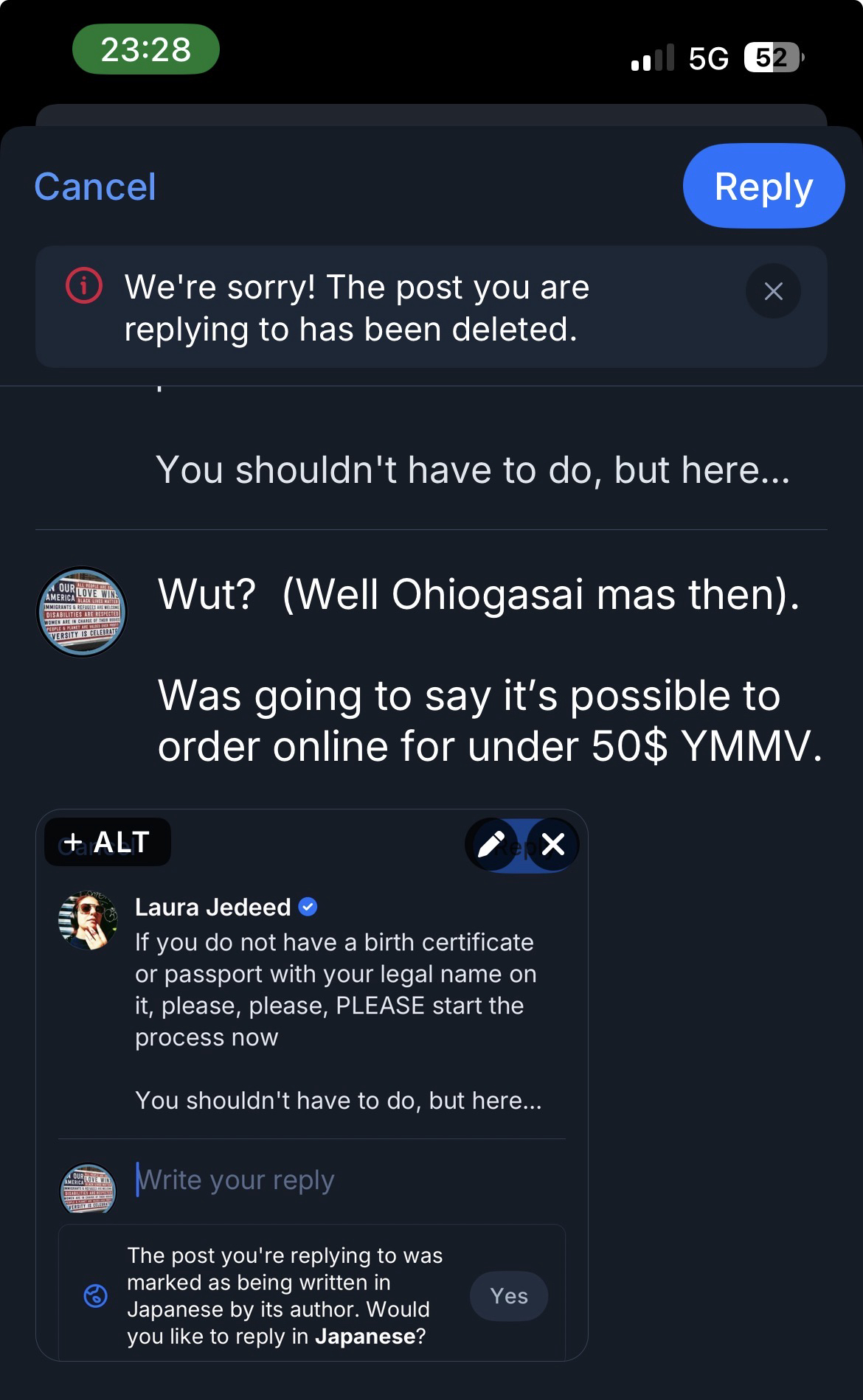Tap the battery indicator in status bar
The height and width of the screenshot is (1400, 863).
[x=772, y=58]
